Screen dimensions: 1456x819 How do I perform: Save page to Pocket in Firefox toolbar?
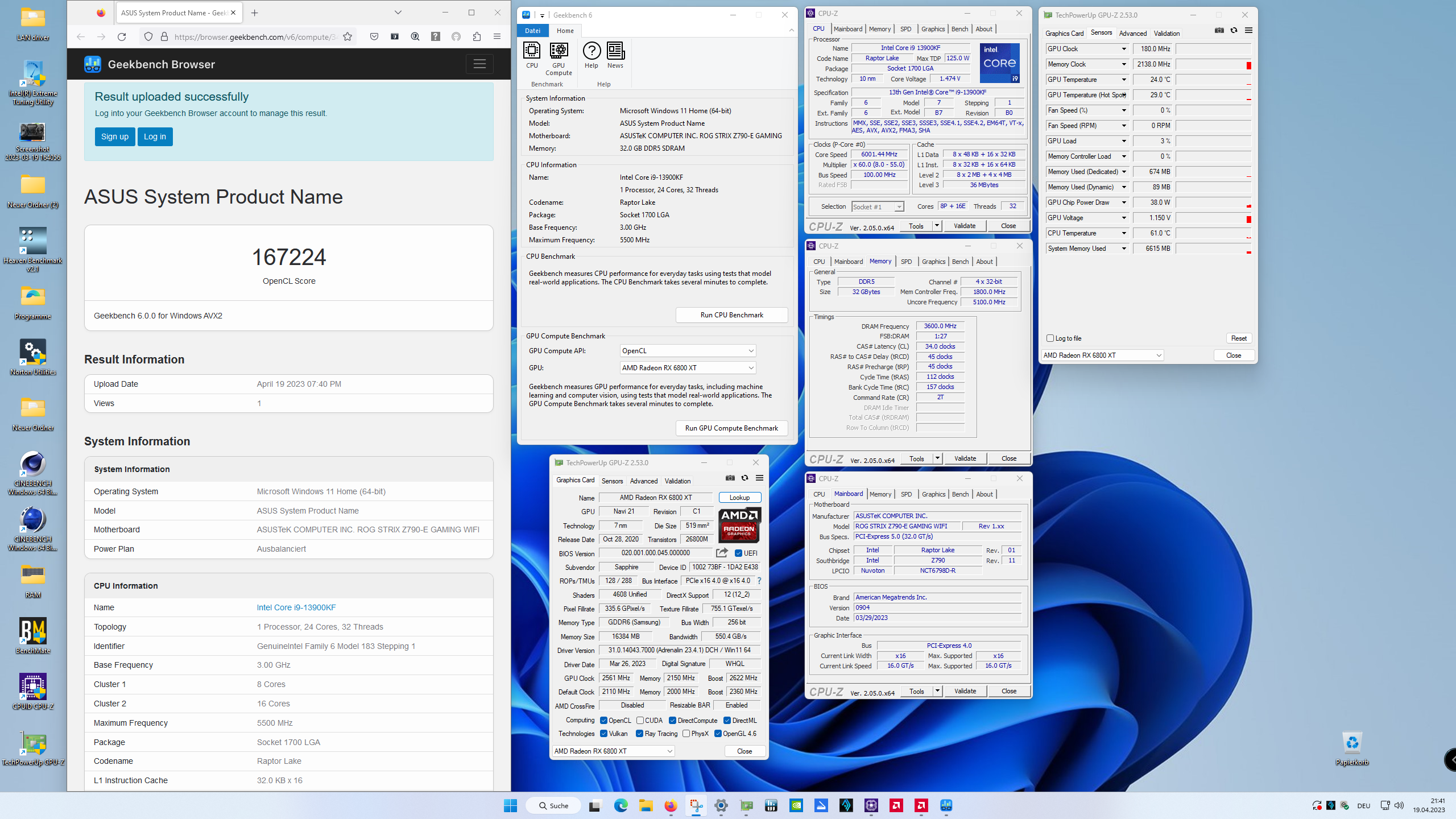[374, 37]
